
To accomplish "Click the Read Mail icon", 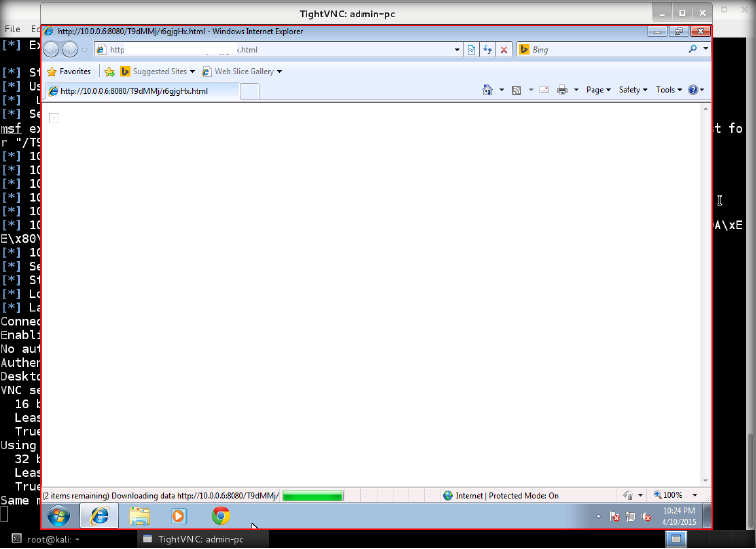I will click(544, 90).
